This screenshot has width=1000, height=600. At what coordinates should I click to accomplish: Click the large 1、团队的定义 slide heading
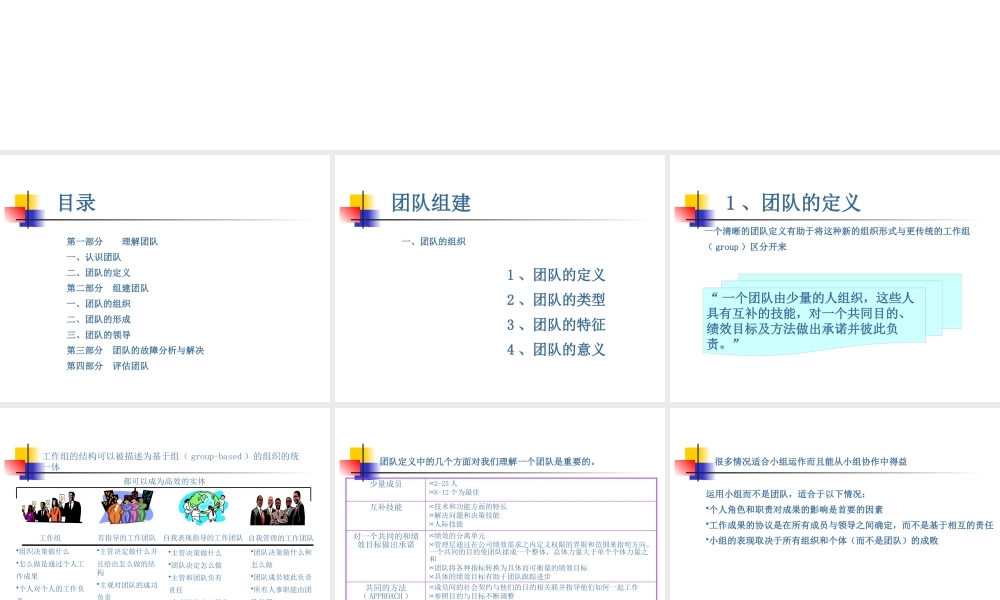pos(793,203)
